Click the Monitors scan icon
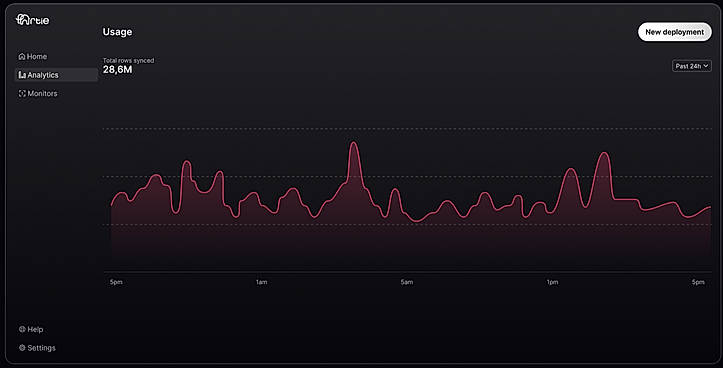723x368 pixels. (x=22, y=94)
